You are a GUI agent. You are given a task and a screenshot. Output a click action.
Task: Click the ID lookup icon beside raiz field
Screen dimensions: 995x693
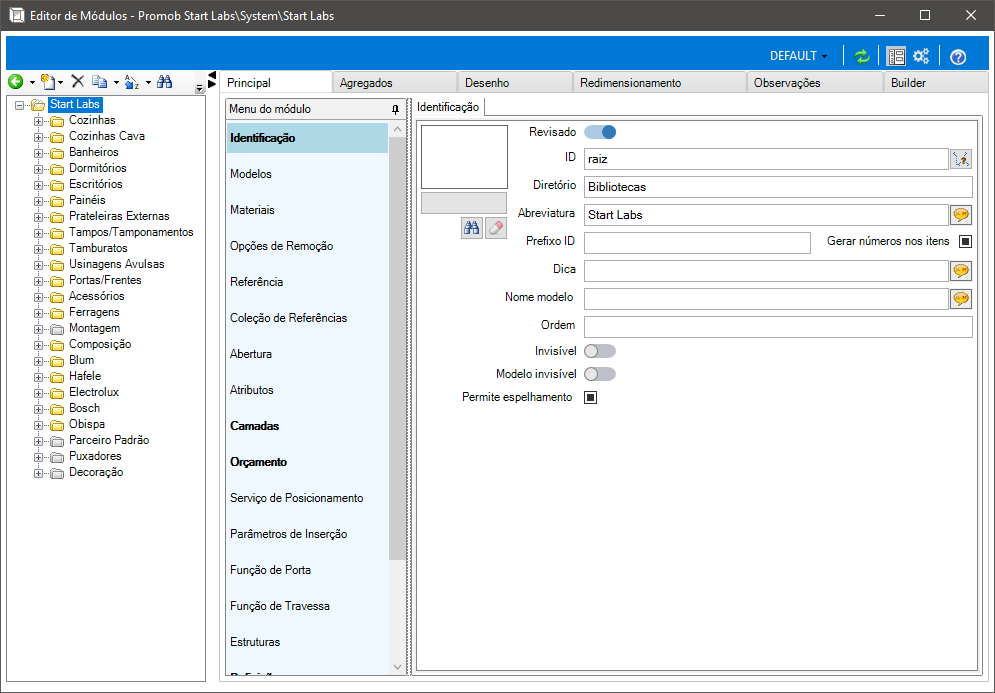[x=961, y=159]
